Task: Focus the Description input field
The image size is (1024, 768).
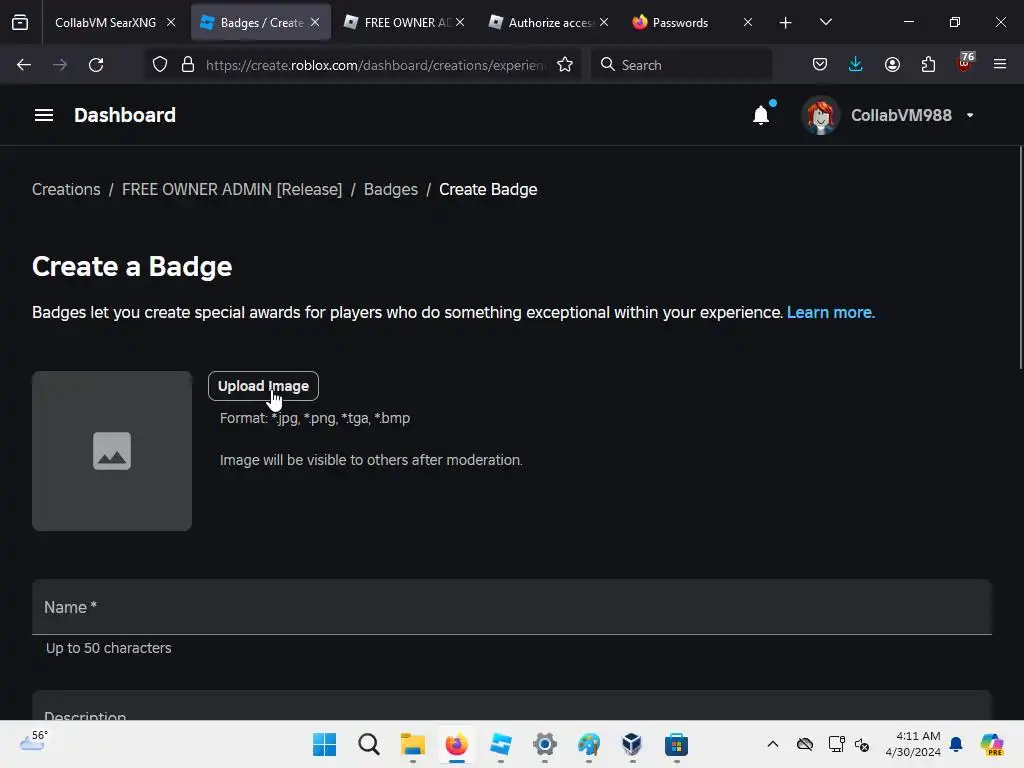Action: tap(512, 707)
